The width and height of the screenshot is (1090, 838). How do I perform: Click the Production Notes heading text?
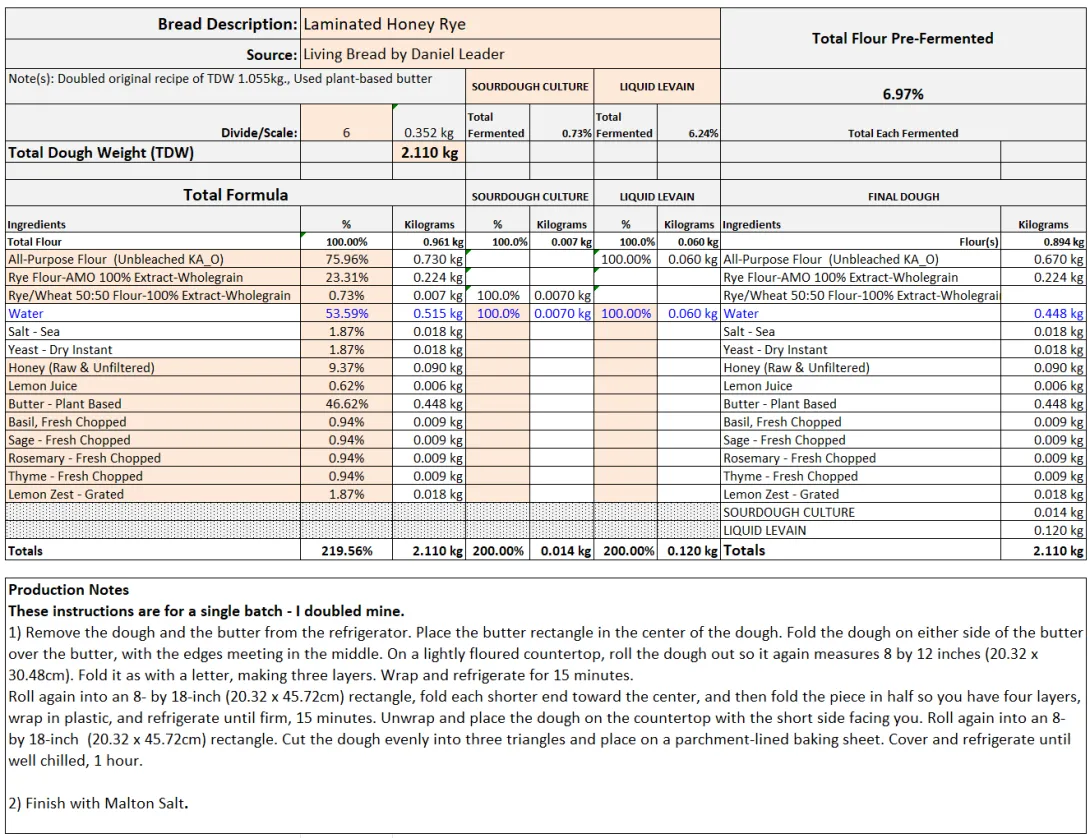pyautogui.click(x=69, y=590)
